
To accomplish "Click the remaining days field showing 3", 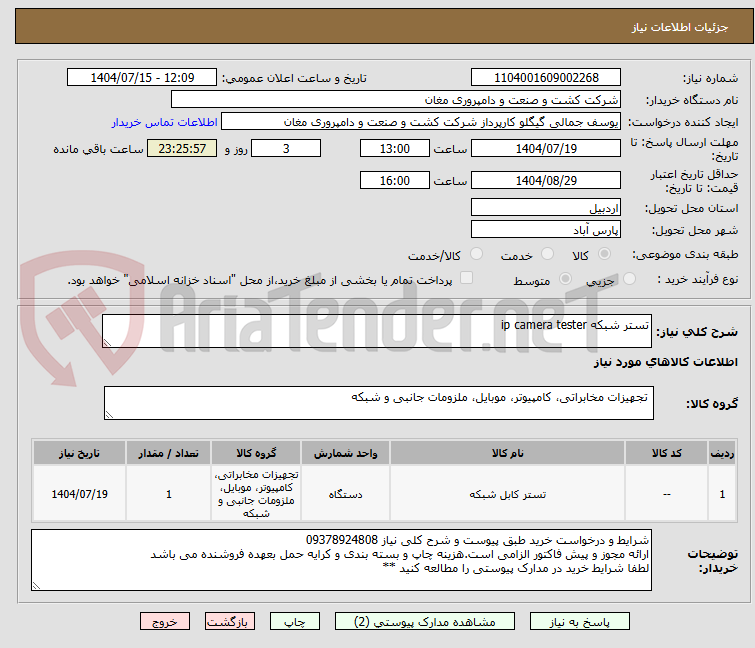I will (x=286, y=148).
